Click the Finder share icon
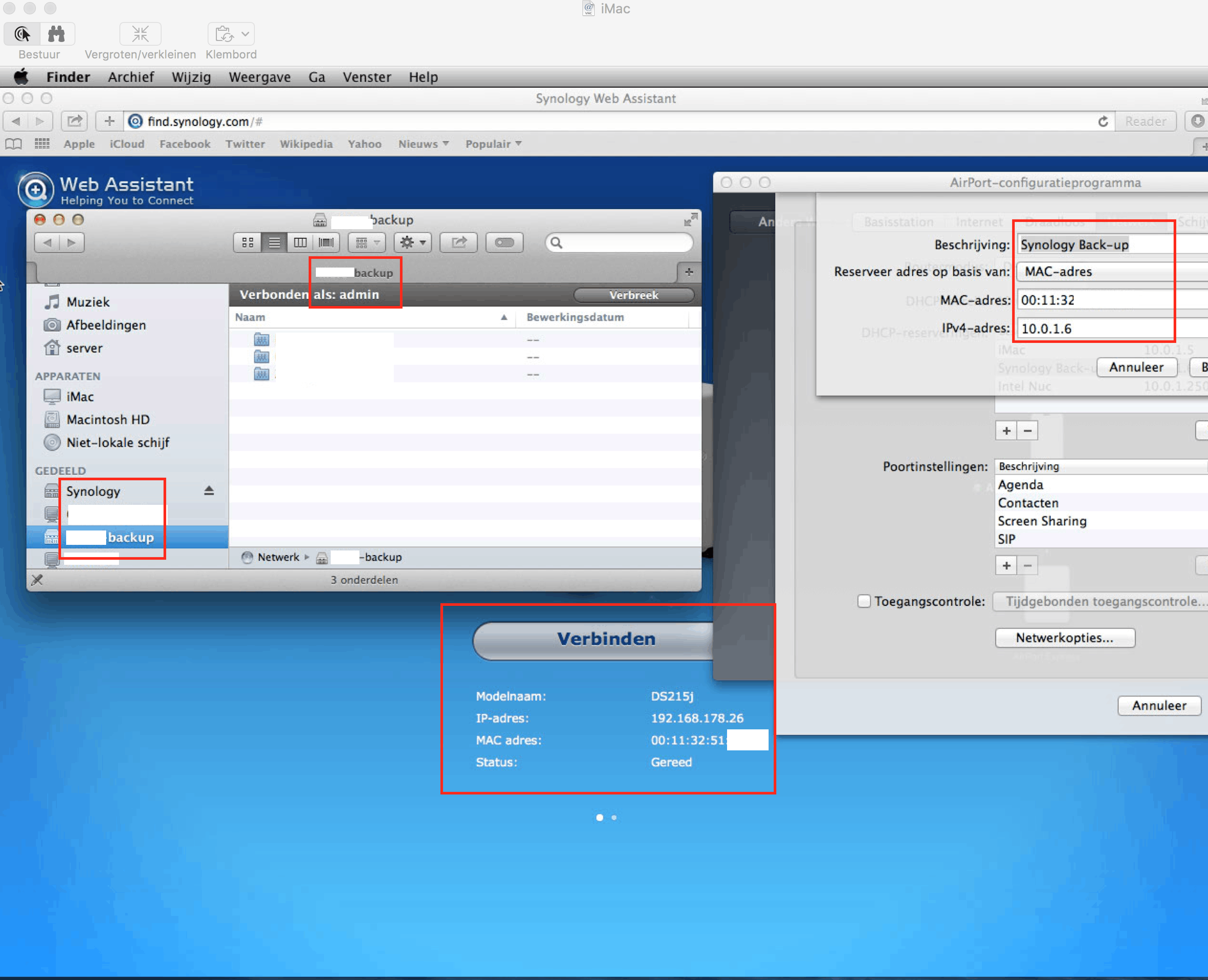This screenshot has height=980, width=1208. pos(458,243)
